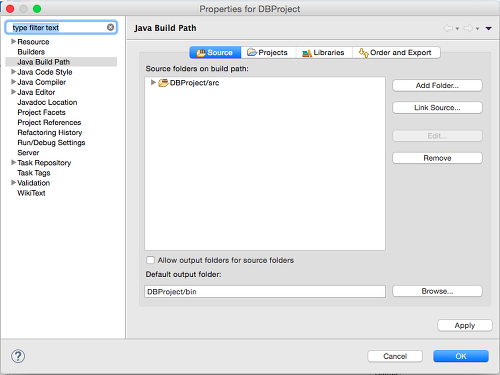Confirm with the OK button
The height and width of the screenshot is (375, 500).
click(x=461, y=356)
